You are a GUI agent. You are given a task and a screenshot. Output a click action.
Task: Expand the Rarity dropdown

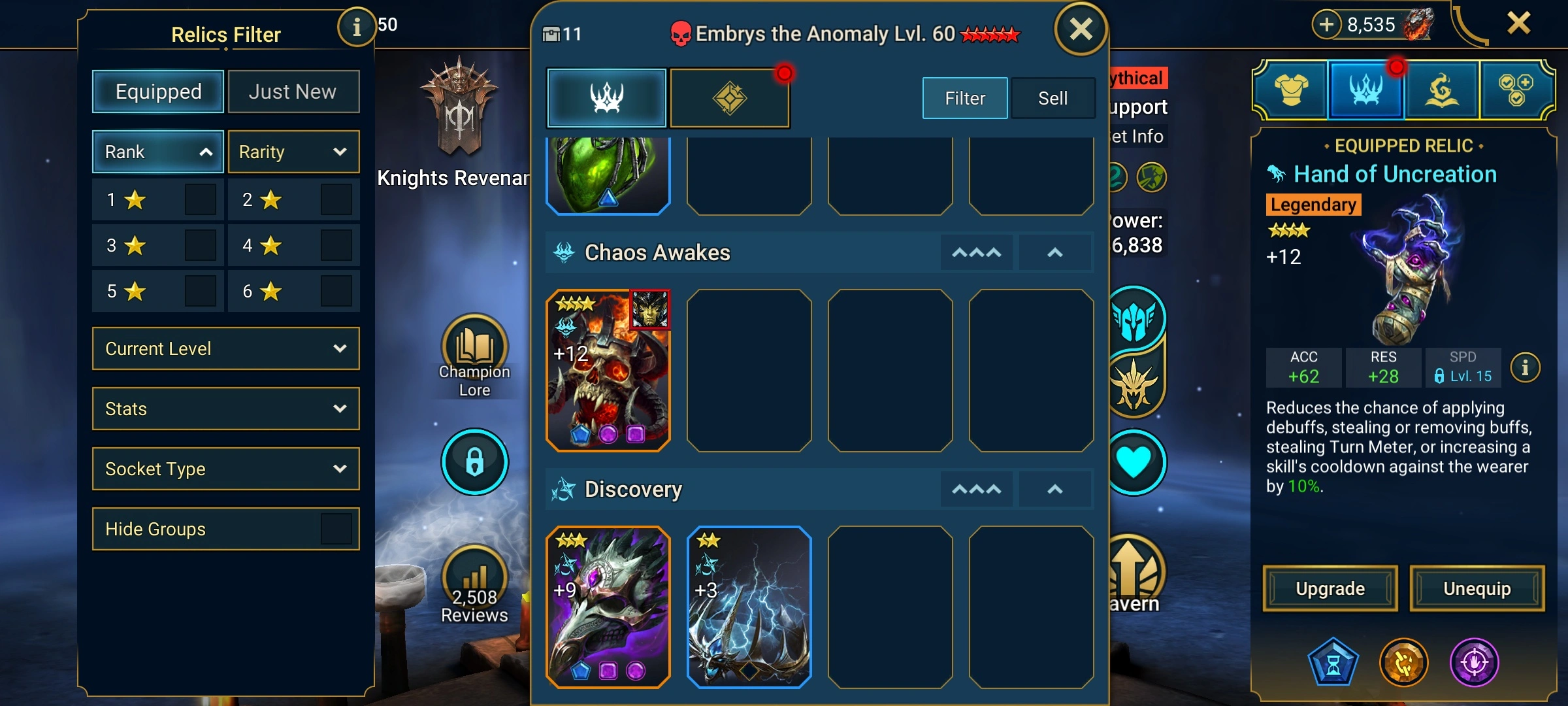click(x=293, y=152)
